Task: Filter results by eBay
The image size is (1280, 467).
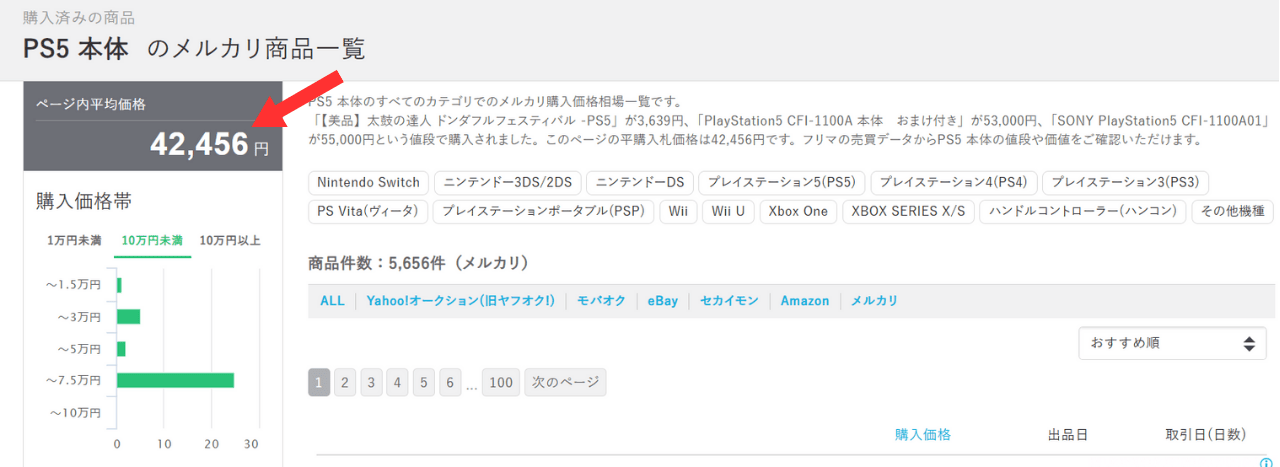Action: tap(662, 300)
